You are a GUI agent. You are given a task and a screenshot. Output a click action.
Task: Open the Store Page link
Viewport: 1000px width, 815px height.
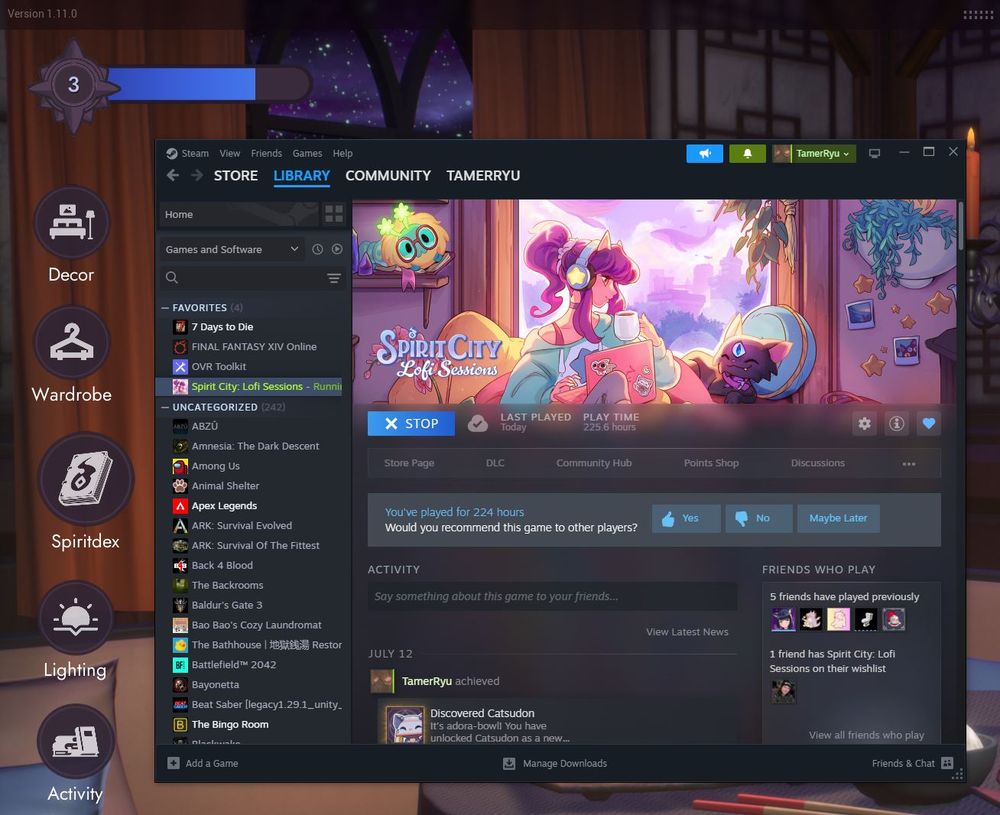(409, 463)
